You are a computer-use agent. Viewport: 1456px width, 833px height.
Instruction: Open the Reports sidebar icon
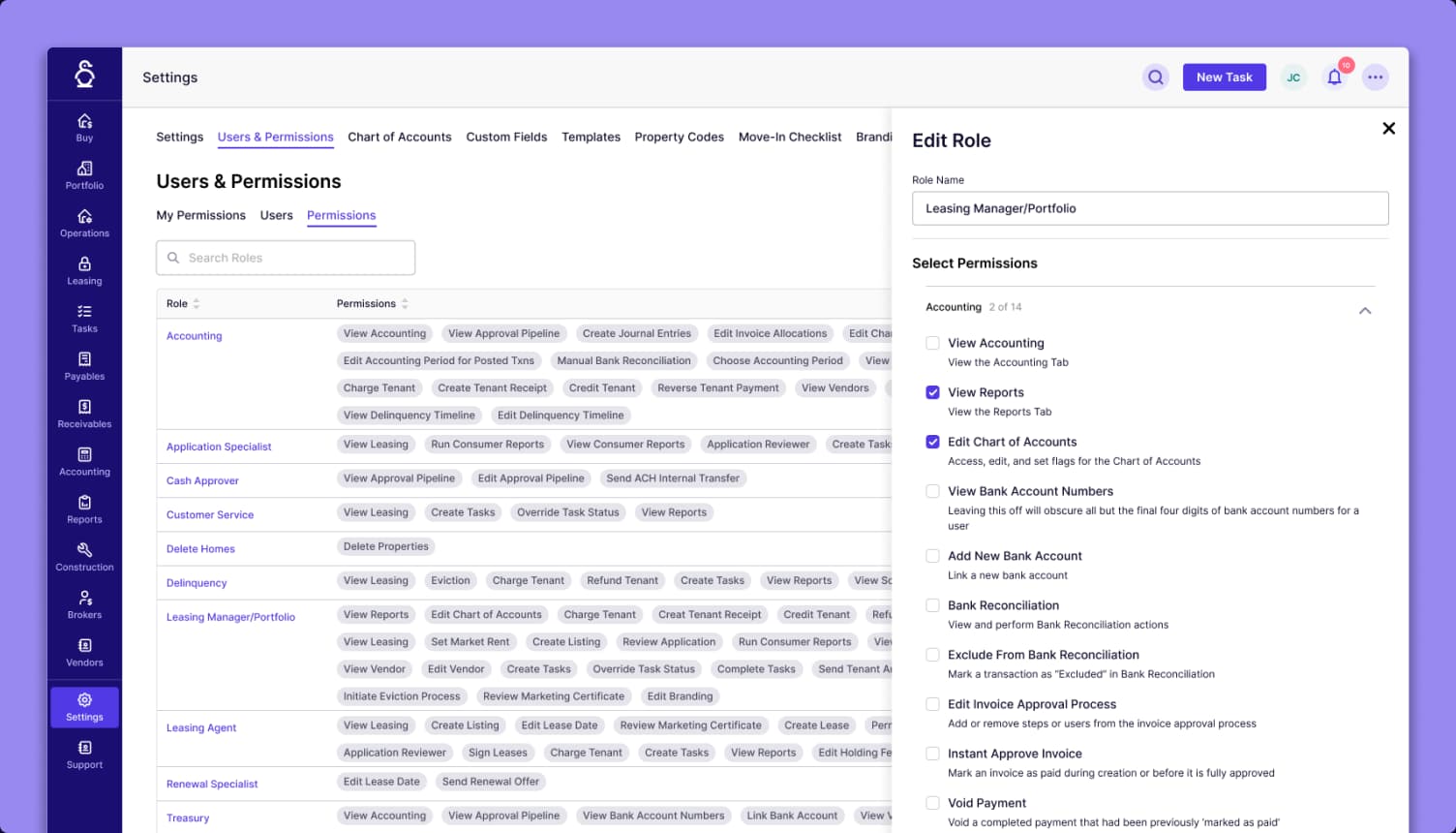click(84, 509)
